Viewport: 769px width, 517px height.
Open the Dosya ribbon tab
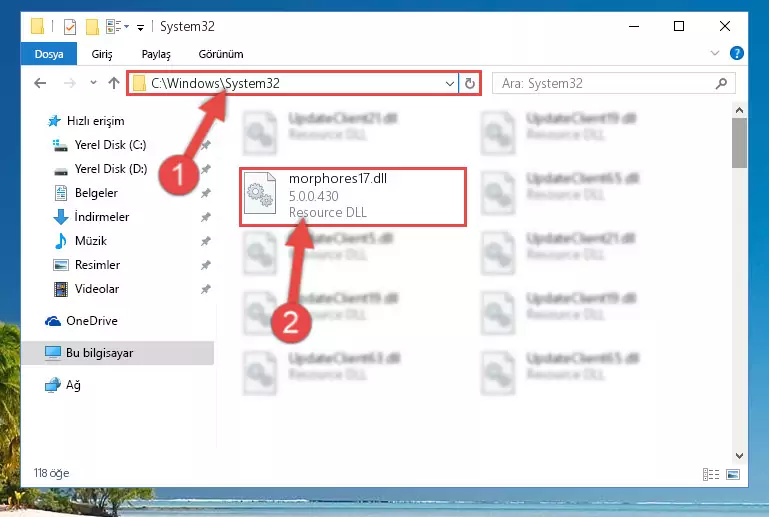[49, 54]
